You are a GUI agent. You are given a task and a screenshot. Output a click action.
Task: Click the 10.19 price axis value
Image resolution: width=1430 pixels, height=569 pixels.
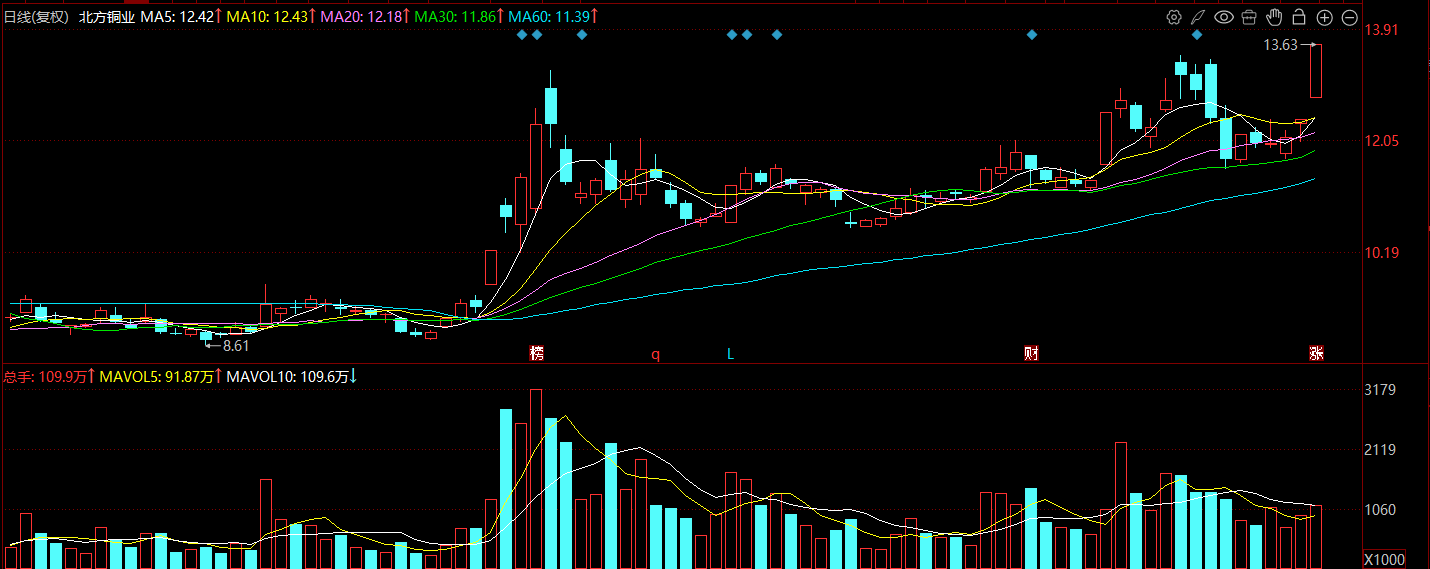(1382, 252)
